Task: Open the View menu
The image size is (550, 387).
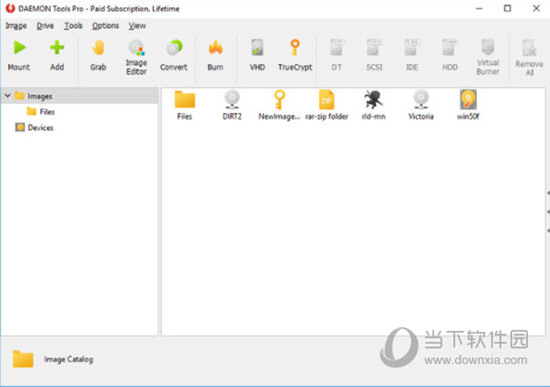Action: (137, 26)
